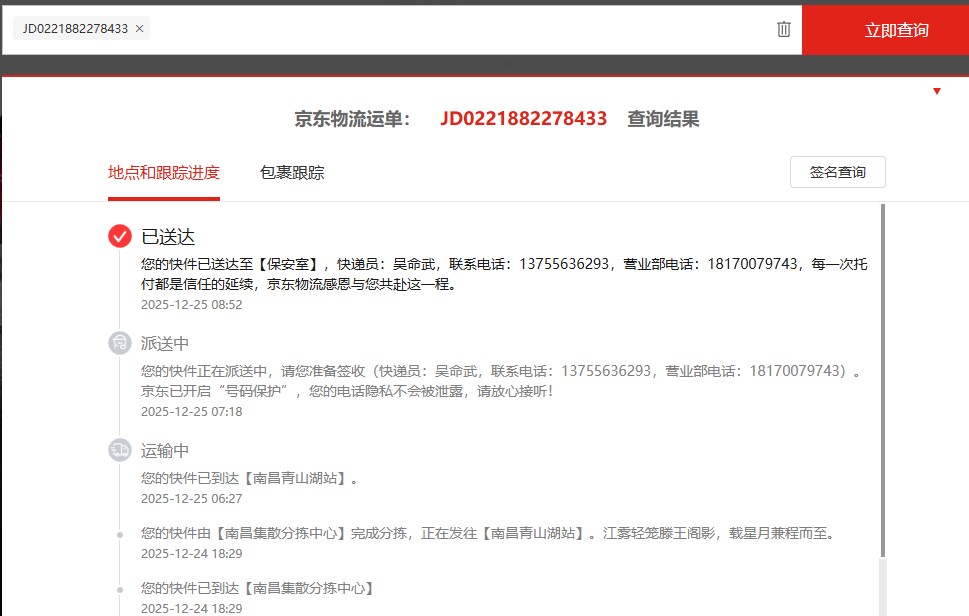
Task: Select the 地点和跟踪进度 tab
Action: tap(164, 172)
